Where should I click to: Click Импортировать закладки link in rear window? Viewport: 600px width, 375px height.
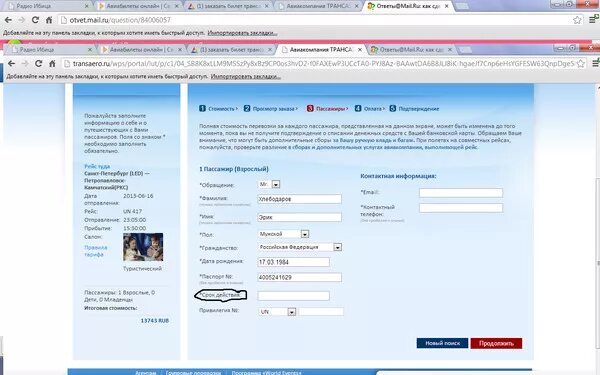click(x=243, y=33)
